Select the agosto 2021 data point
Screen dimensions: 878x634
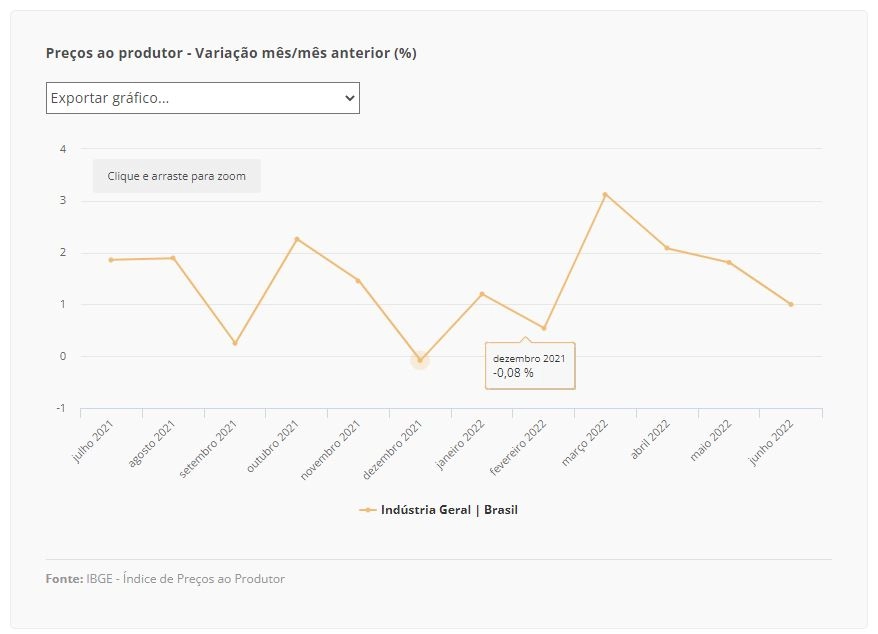(x=173, y=258)
